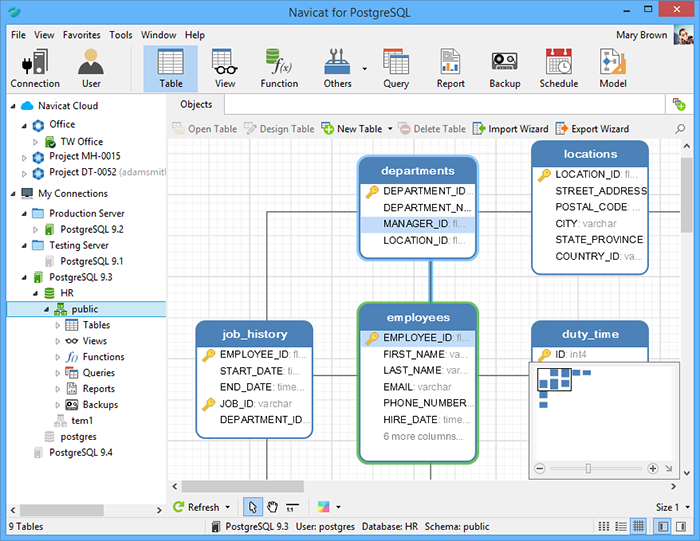The image size is (700, 541).
Task: Open the Connection tool
Action: point(35,69)
